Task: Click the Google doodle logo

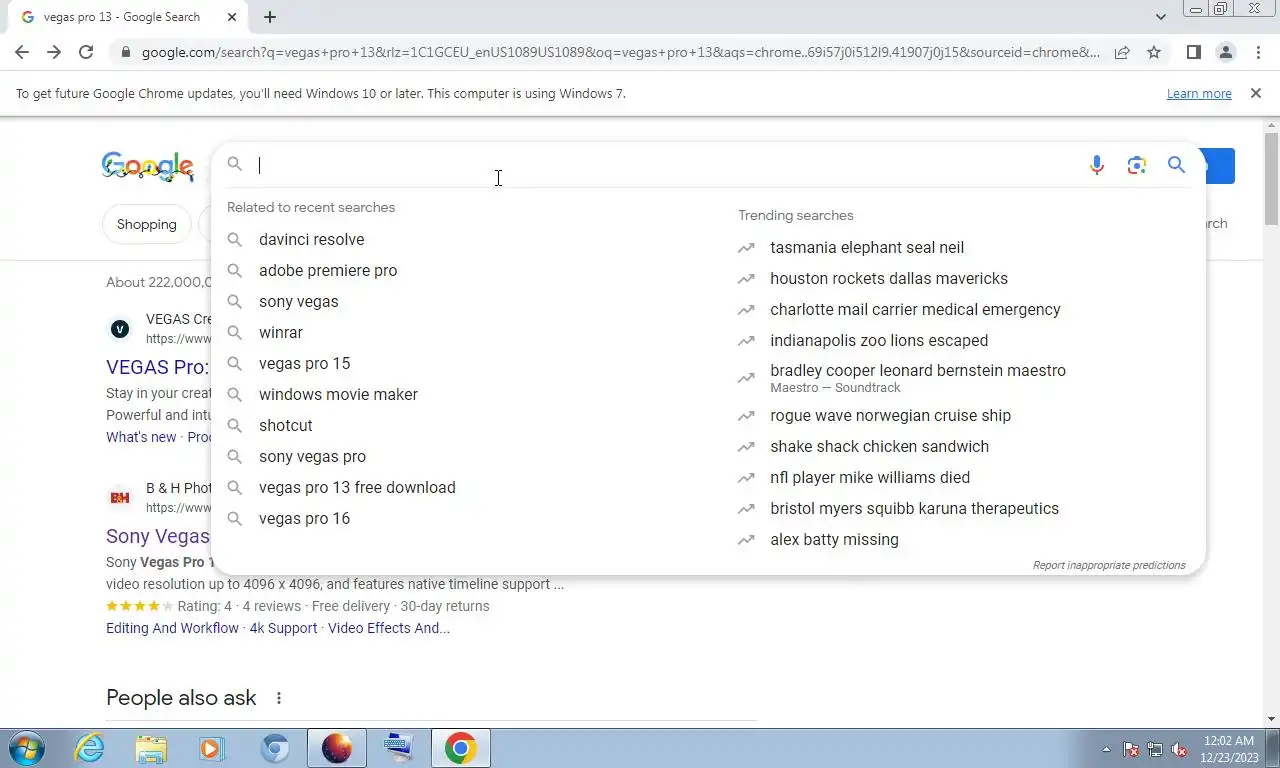Action: pyautogui.click(x=148, y=167)
